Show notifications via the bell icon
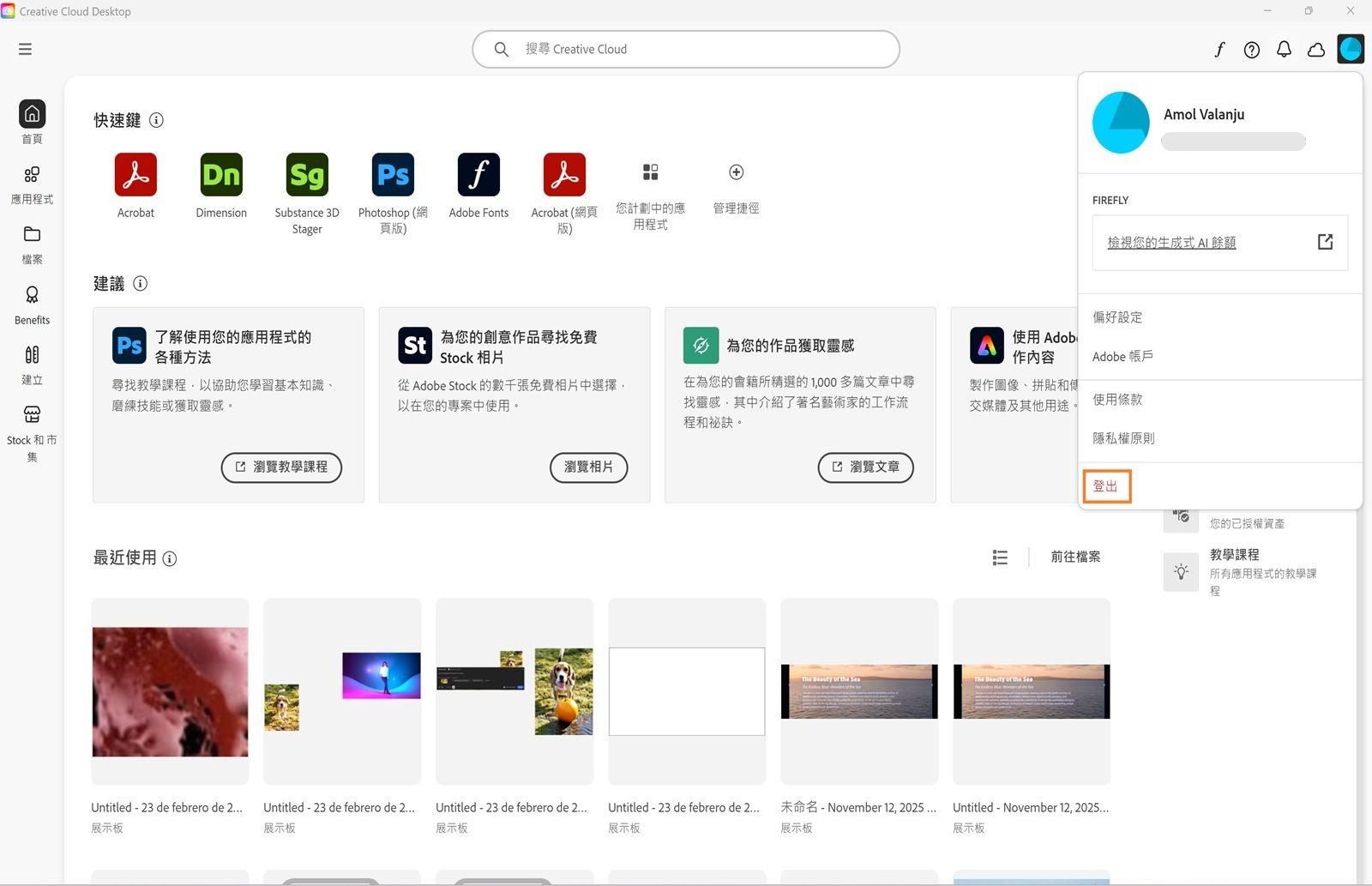 [x=1284, y=50]
